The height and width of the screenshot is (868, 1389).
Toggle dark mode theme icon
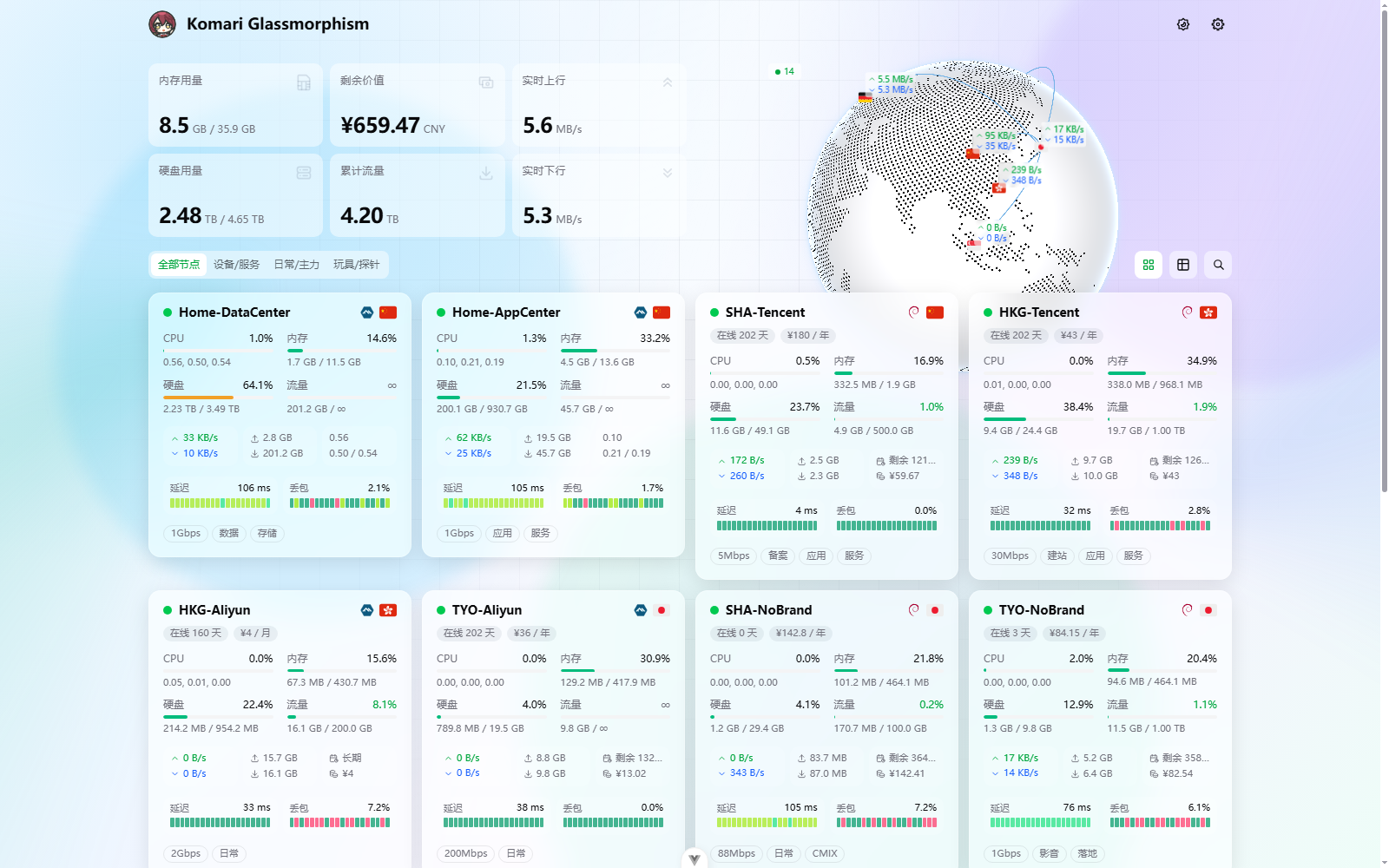(x=1183, y=24)
